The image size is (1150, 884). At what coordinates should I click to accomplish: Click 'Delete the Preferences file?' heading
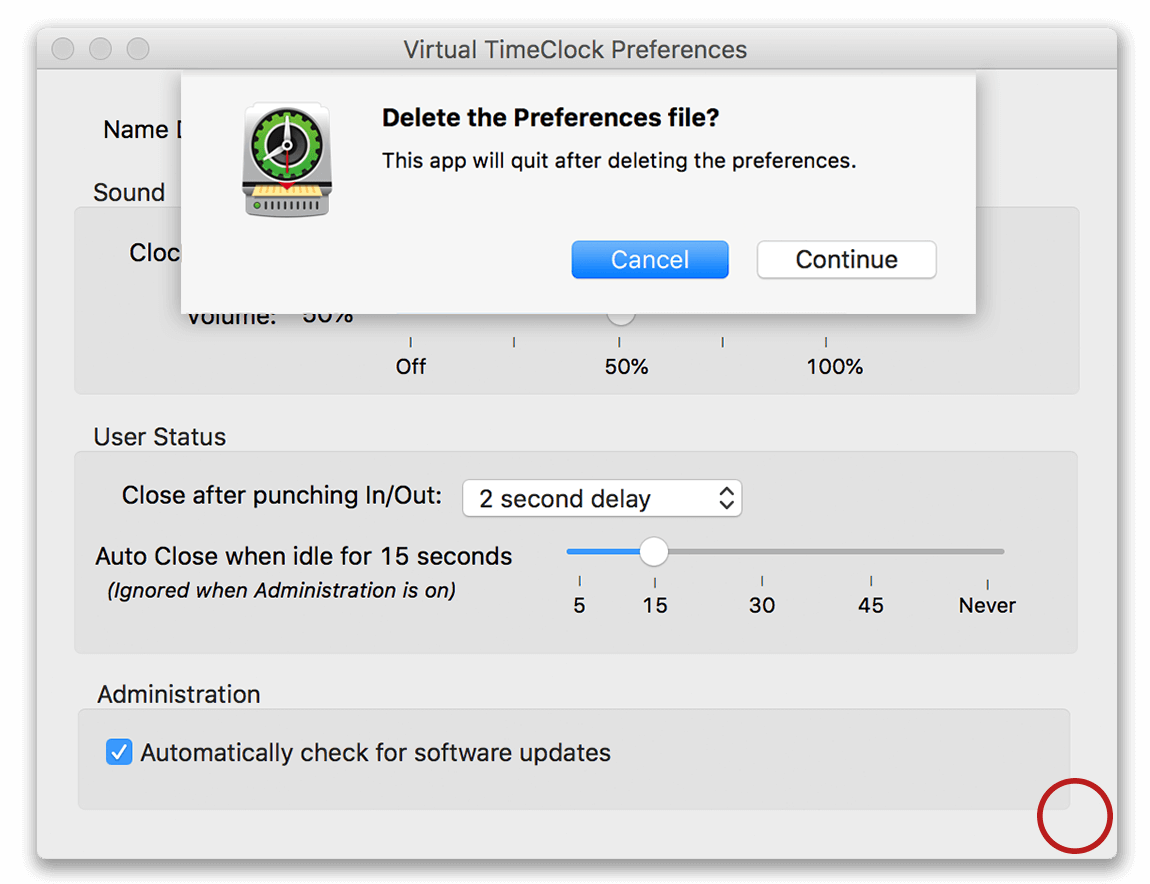[x=551, y=117]
